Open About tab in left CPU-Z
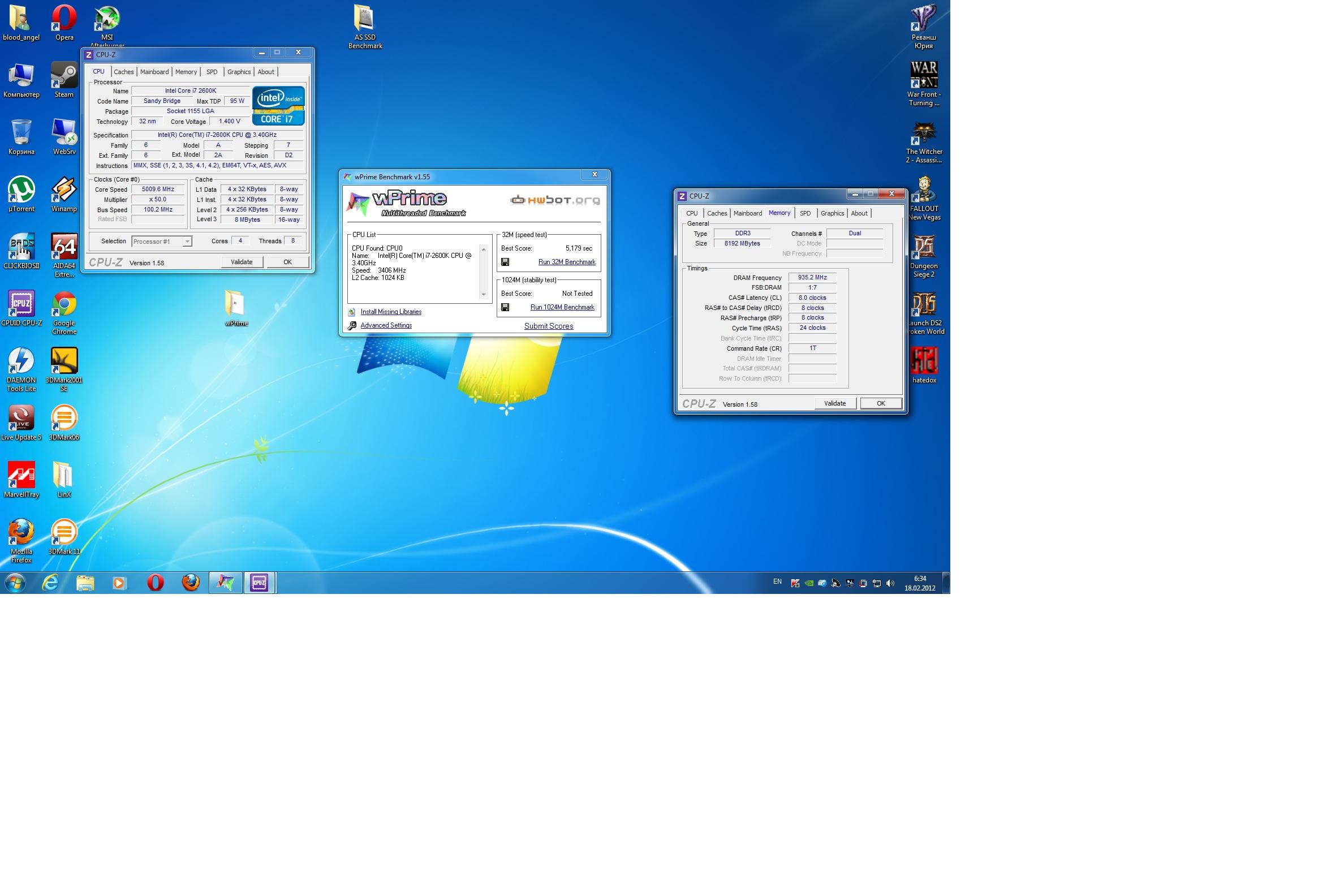The image size is (1344, 896). tap(266, 72)
